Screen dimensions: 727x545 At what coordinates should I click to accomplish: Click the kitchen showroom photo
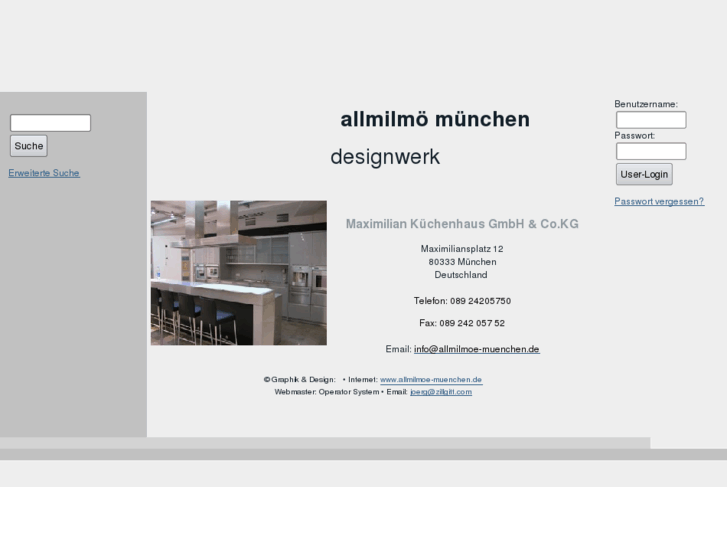239,273
